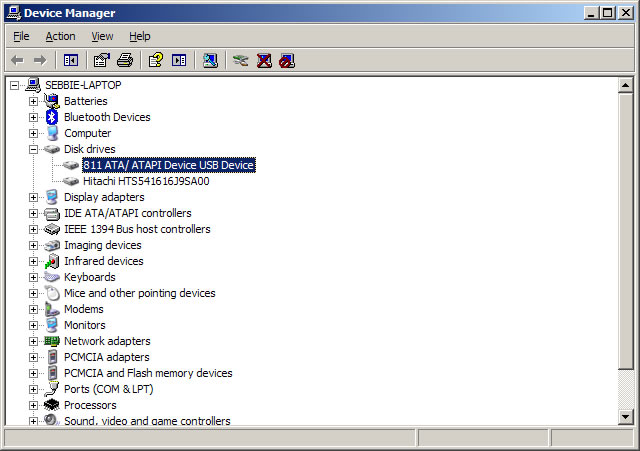The height and width of the screenshot is (451, 640).
Task: Open the Help menu
Action: point(140,36)
